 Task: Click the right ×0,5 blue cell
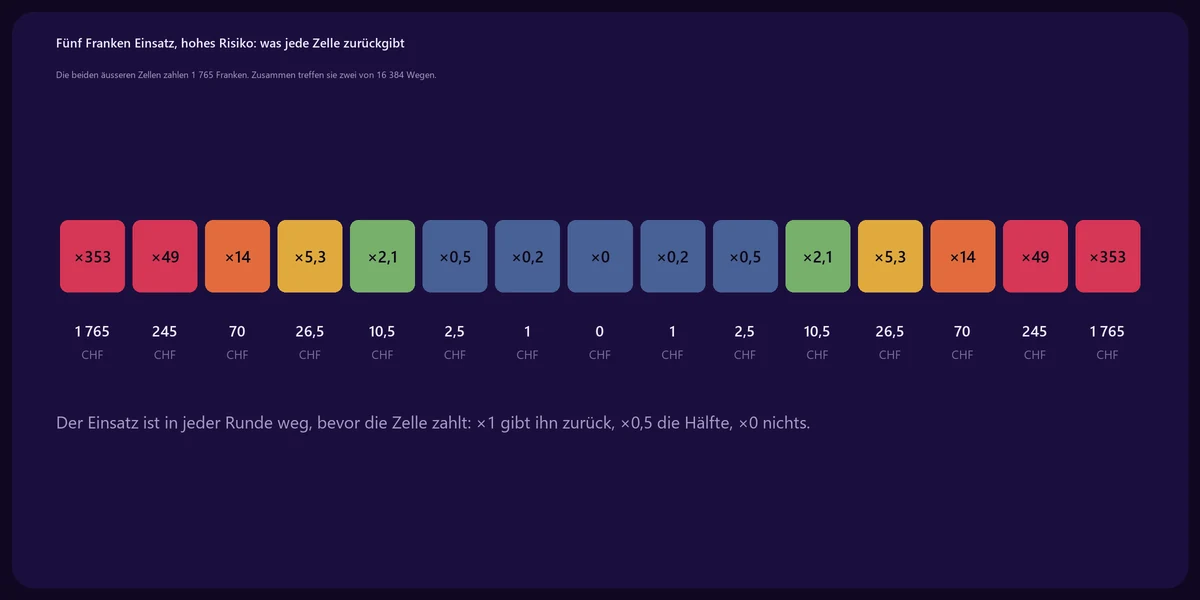click(x=745, y=256)
